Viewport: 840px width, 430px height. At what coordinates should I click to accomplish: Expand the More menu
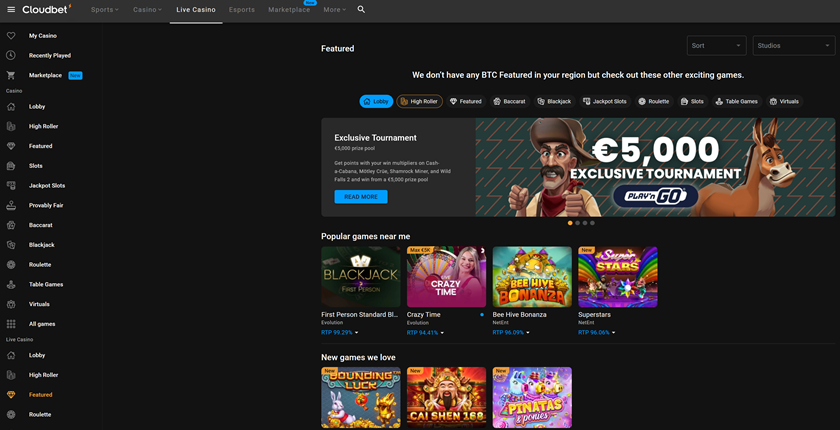pos(335,10)
